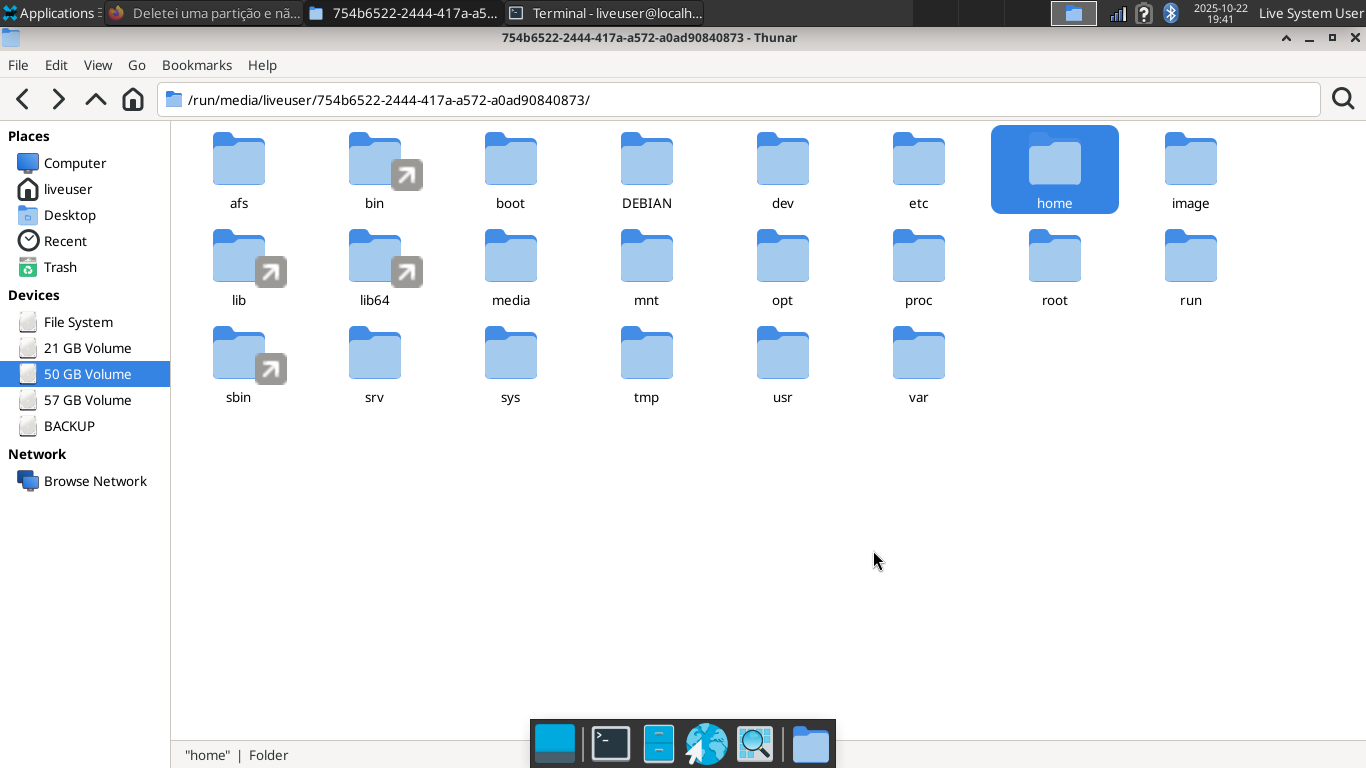The image size is (1366, 768).
Task: Go back using the left arrow button
Action: [23, 99]
